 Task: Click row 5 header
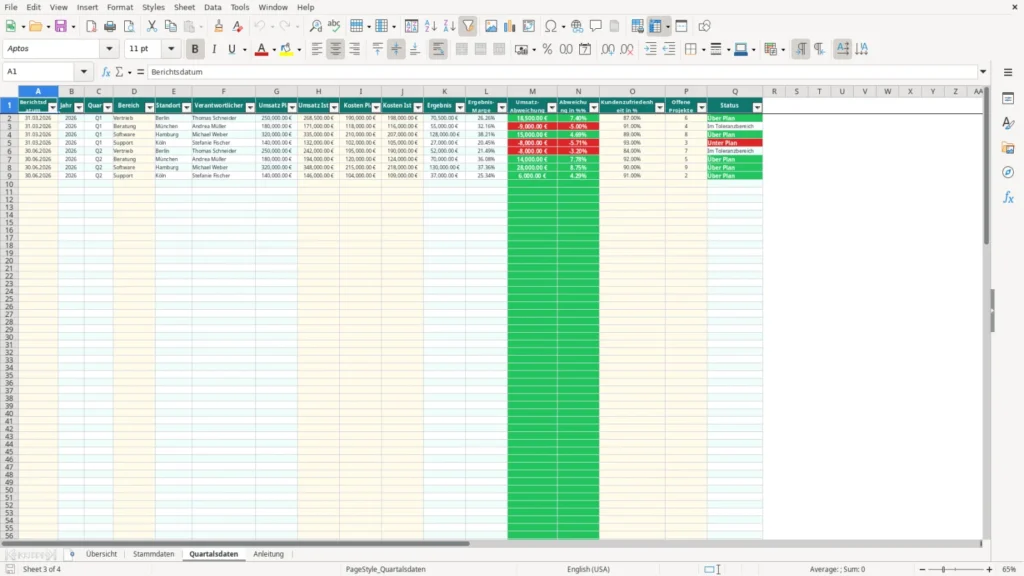(9, 142)
